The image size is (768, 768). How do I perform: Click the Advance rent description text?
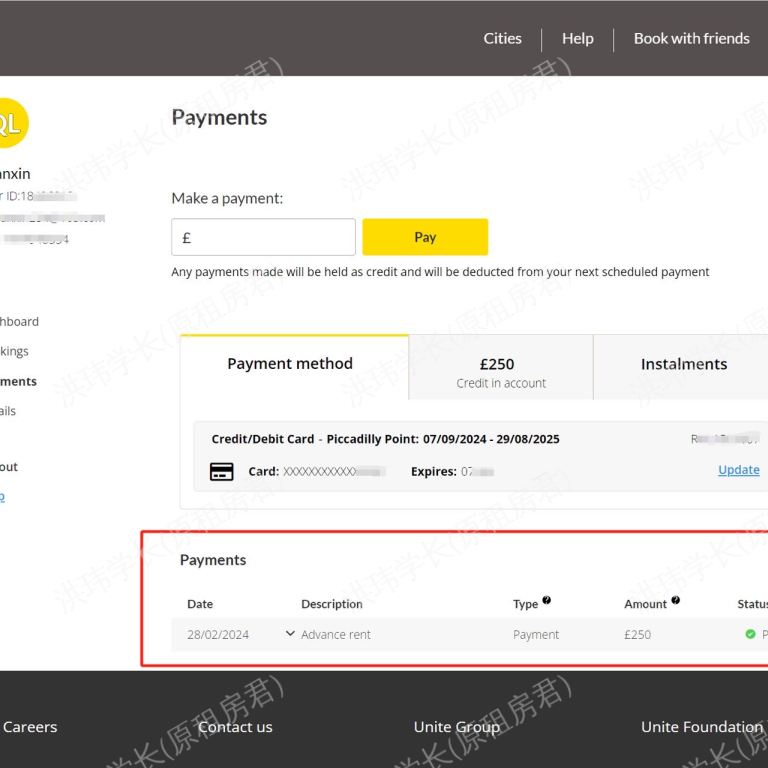click(x=336, y=634)
